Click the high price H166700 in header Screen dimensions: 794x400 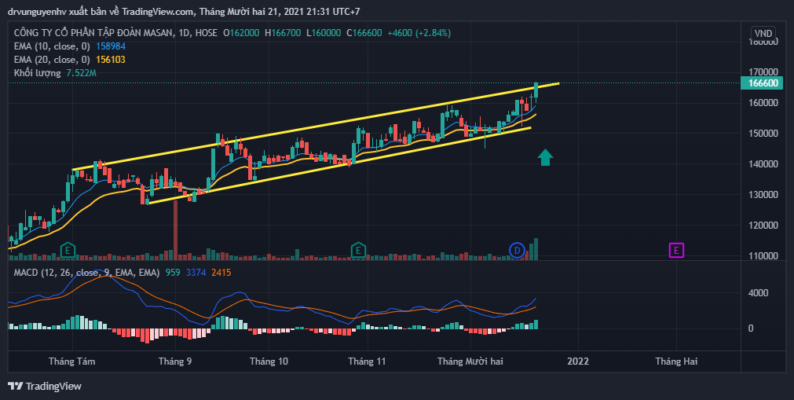coord(283,33)
